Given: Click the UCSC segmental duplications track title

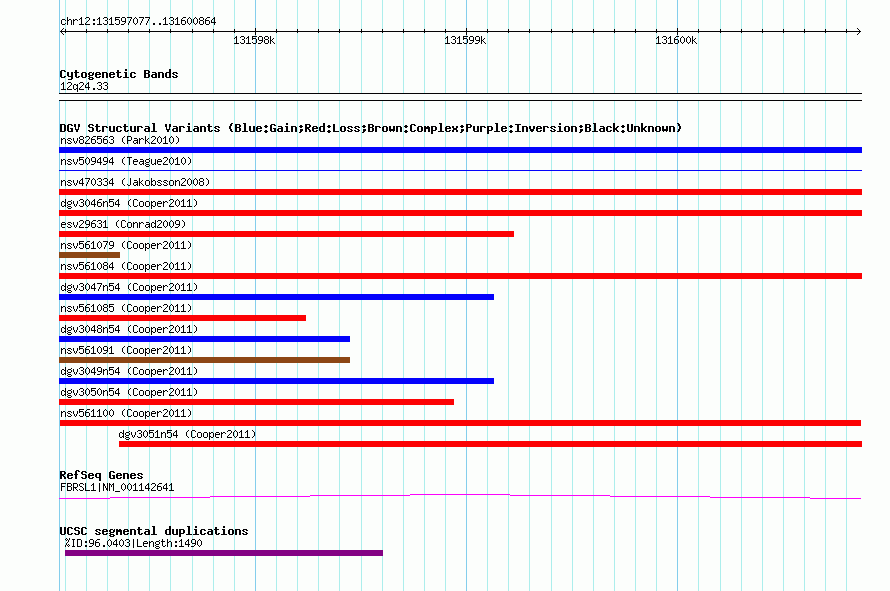Looking at the screenshot, I should (154, 531).
